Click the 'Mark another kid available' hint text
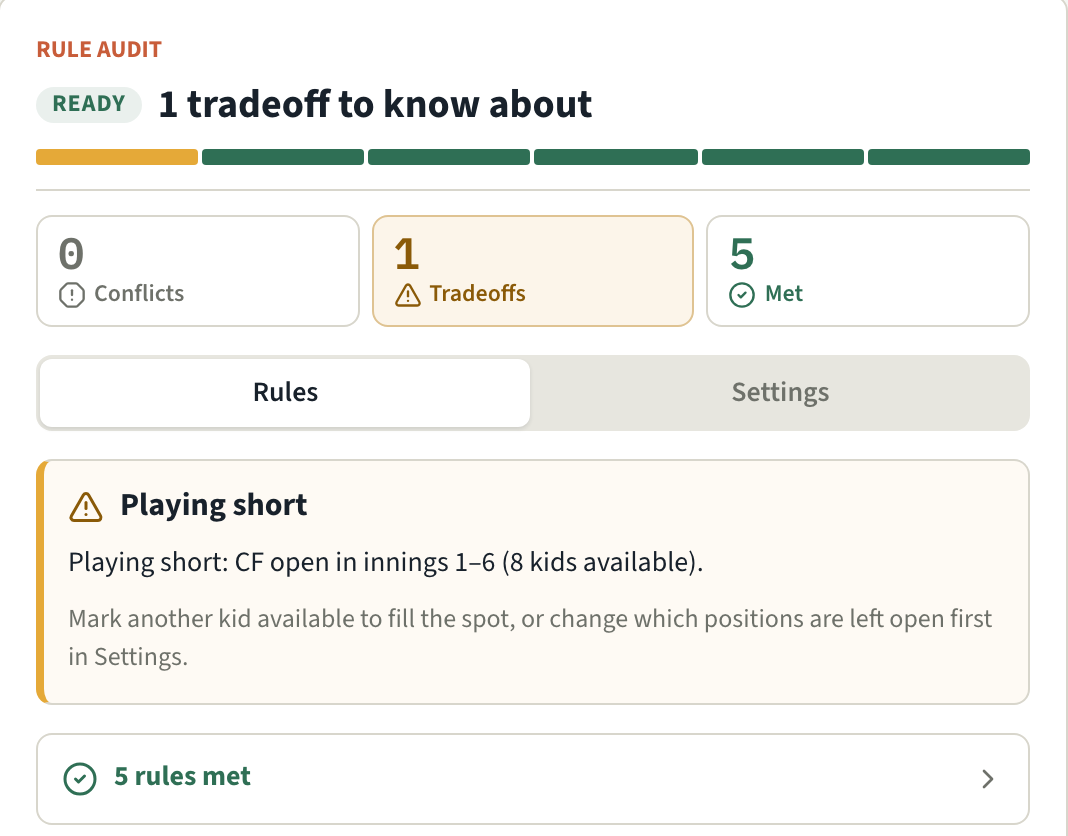 (x=530, y=638)
